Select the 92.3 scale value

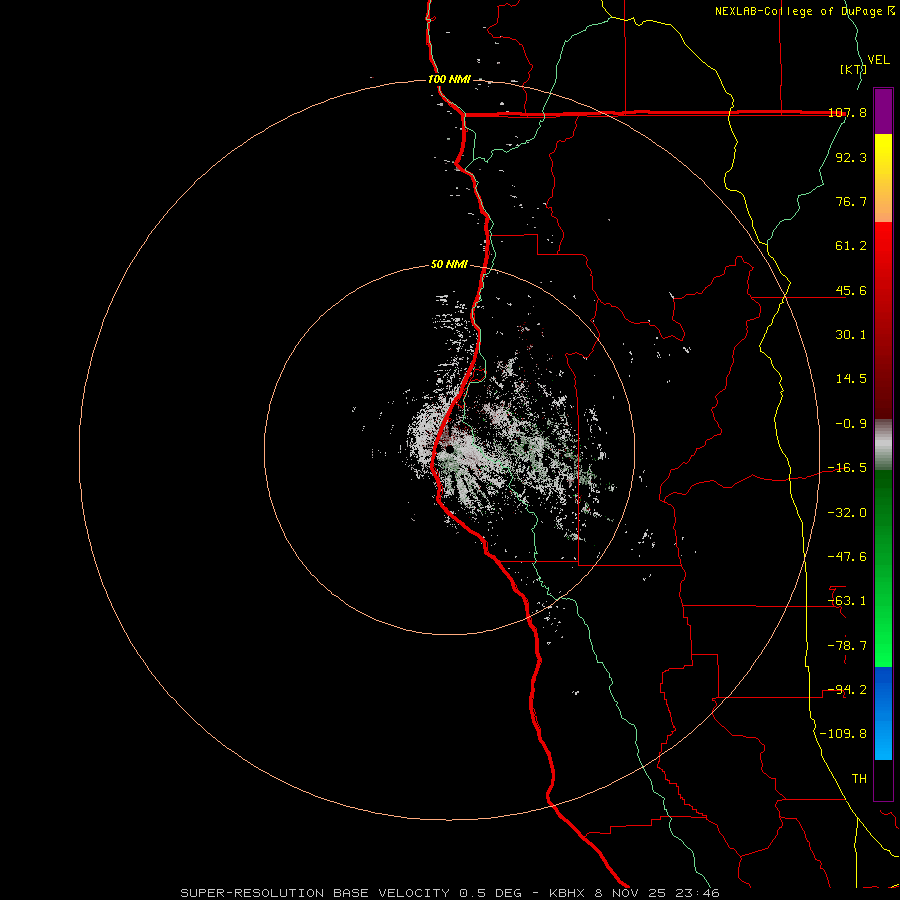click(851, 157)
